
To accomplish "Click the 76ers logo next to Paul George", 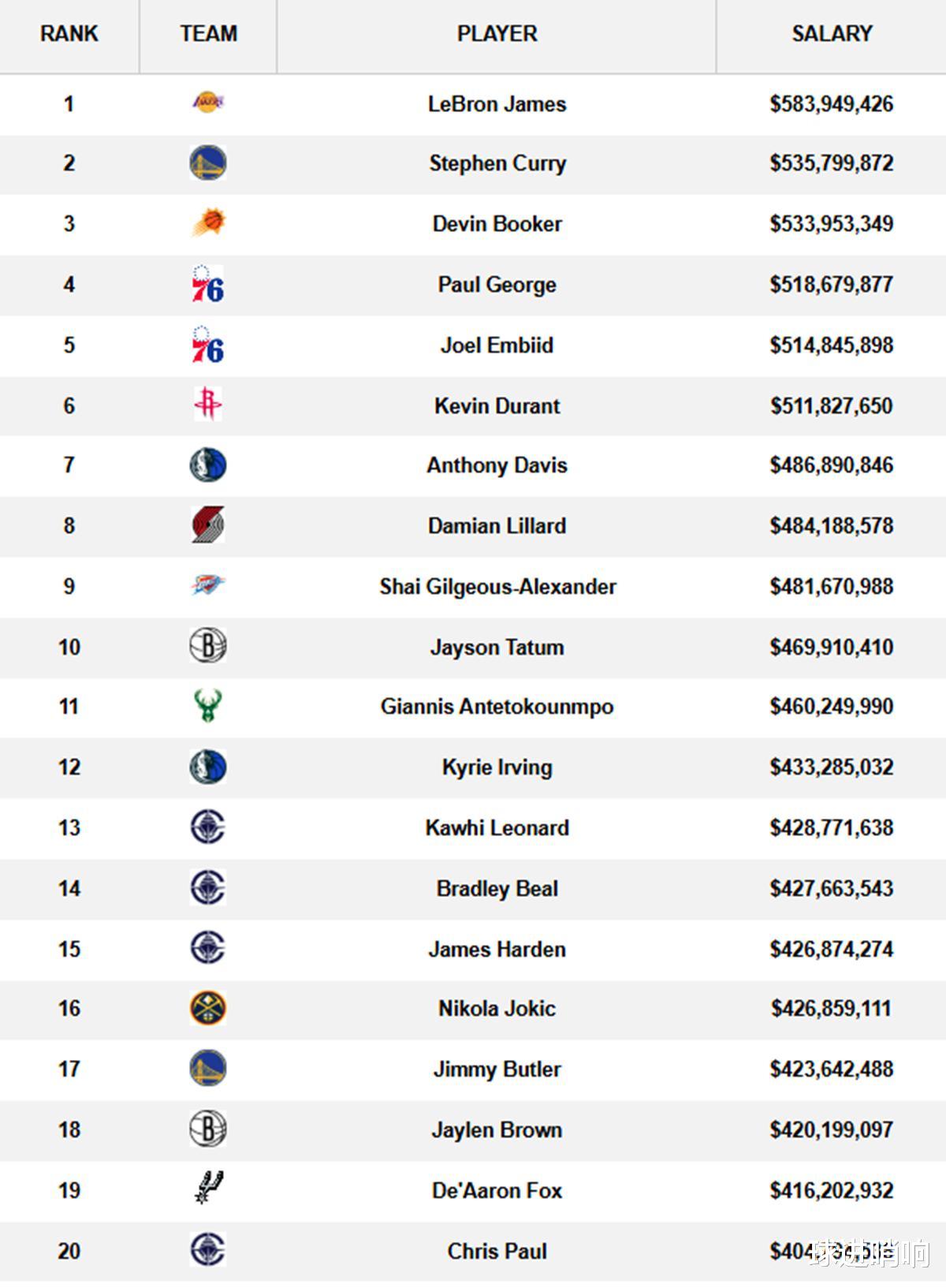I will coord(208,284).
